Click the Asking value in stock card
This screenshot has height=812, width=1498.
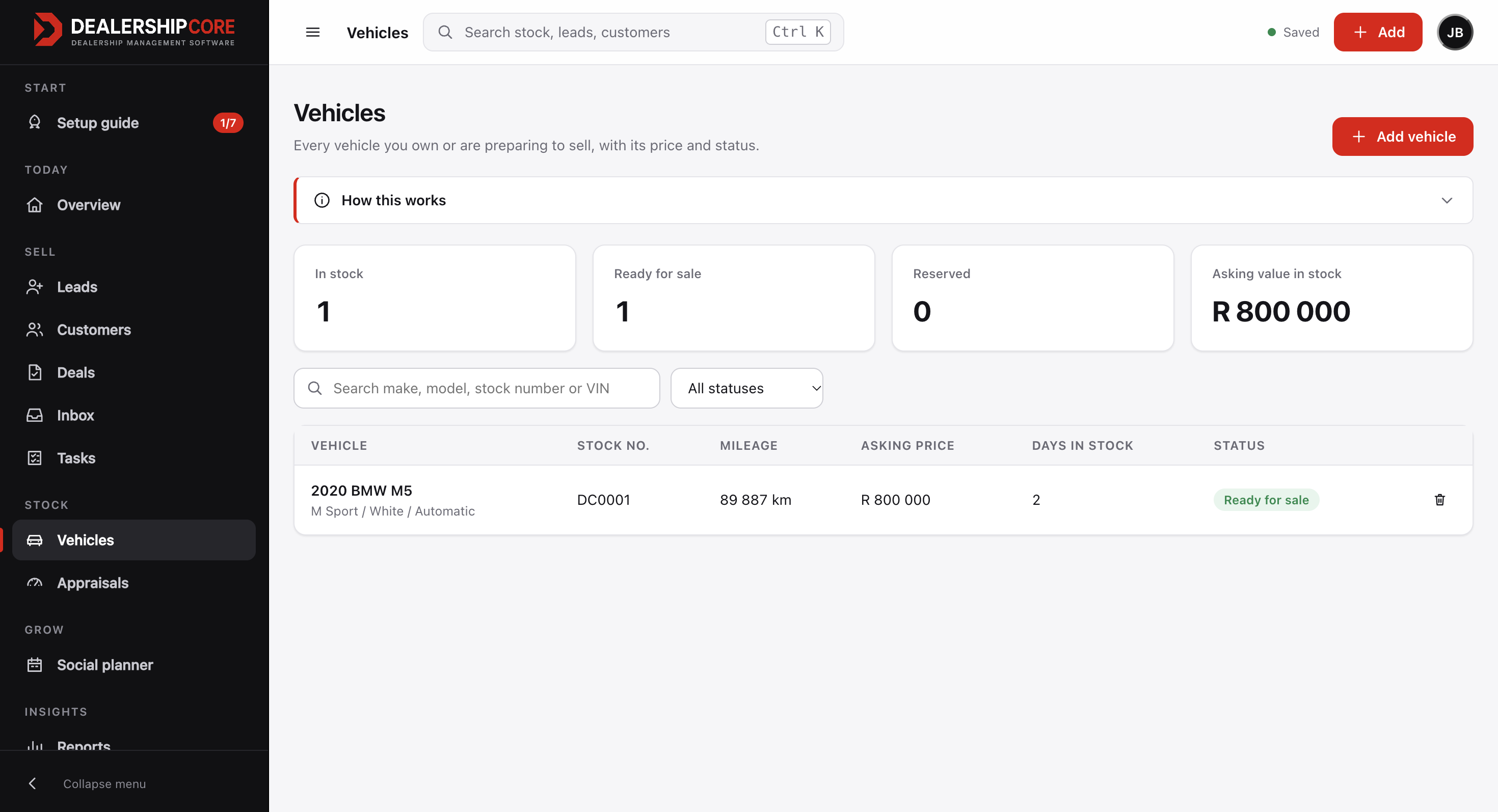tap(1332, 298)
